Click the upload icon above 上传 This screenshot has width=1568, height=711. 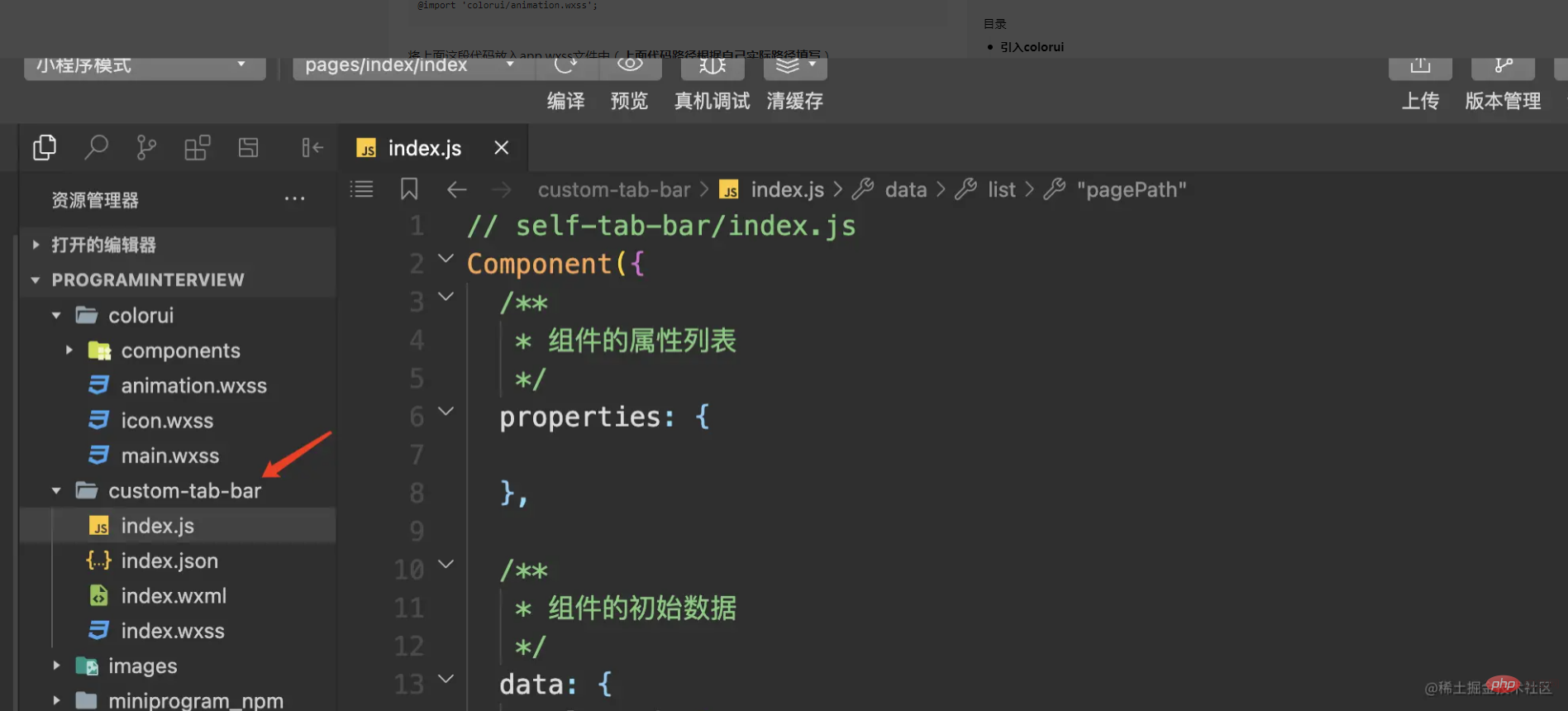pos(1420,66)
